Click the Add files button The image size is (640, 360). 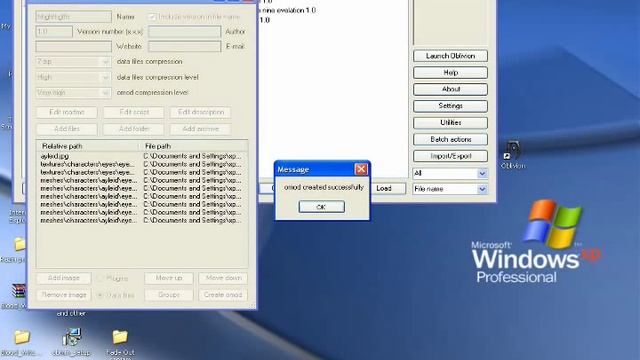coord(67,129)
